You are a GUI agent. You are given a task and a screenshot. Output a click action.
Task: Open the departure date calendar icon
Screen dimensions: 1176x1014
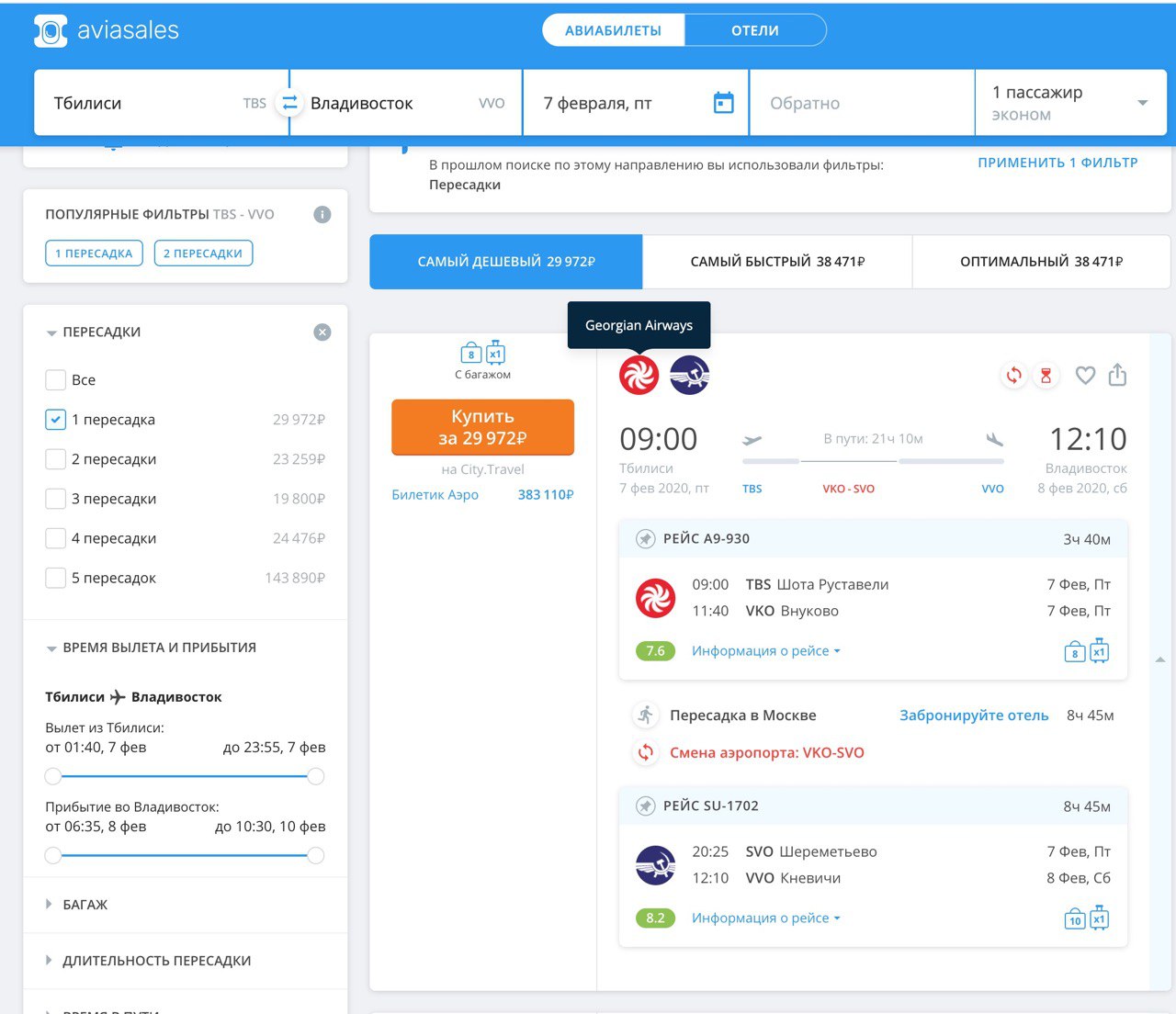pyautogui.click(x=724, y=103)
